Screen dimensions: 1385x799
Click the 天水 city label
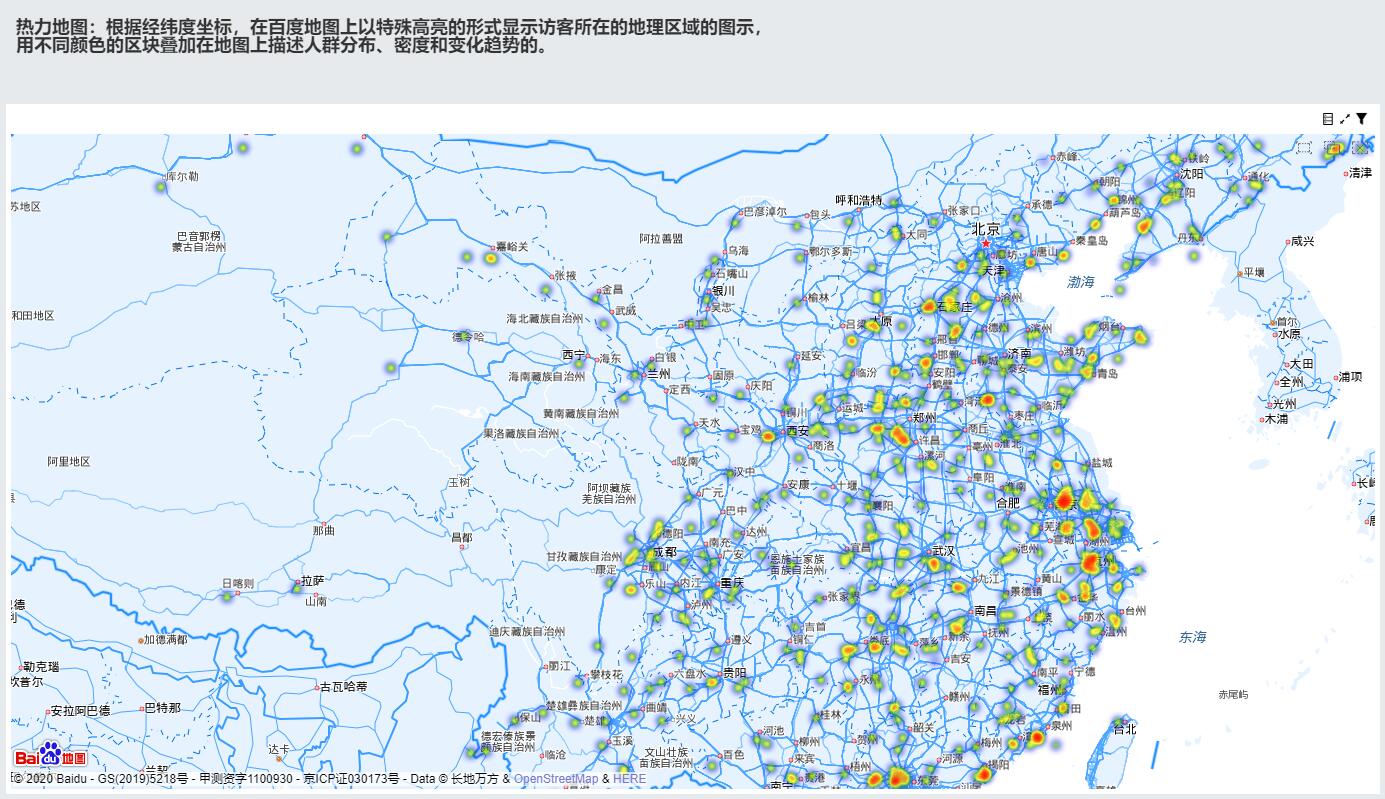[x=709, y=423]
